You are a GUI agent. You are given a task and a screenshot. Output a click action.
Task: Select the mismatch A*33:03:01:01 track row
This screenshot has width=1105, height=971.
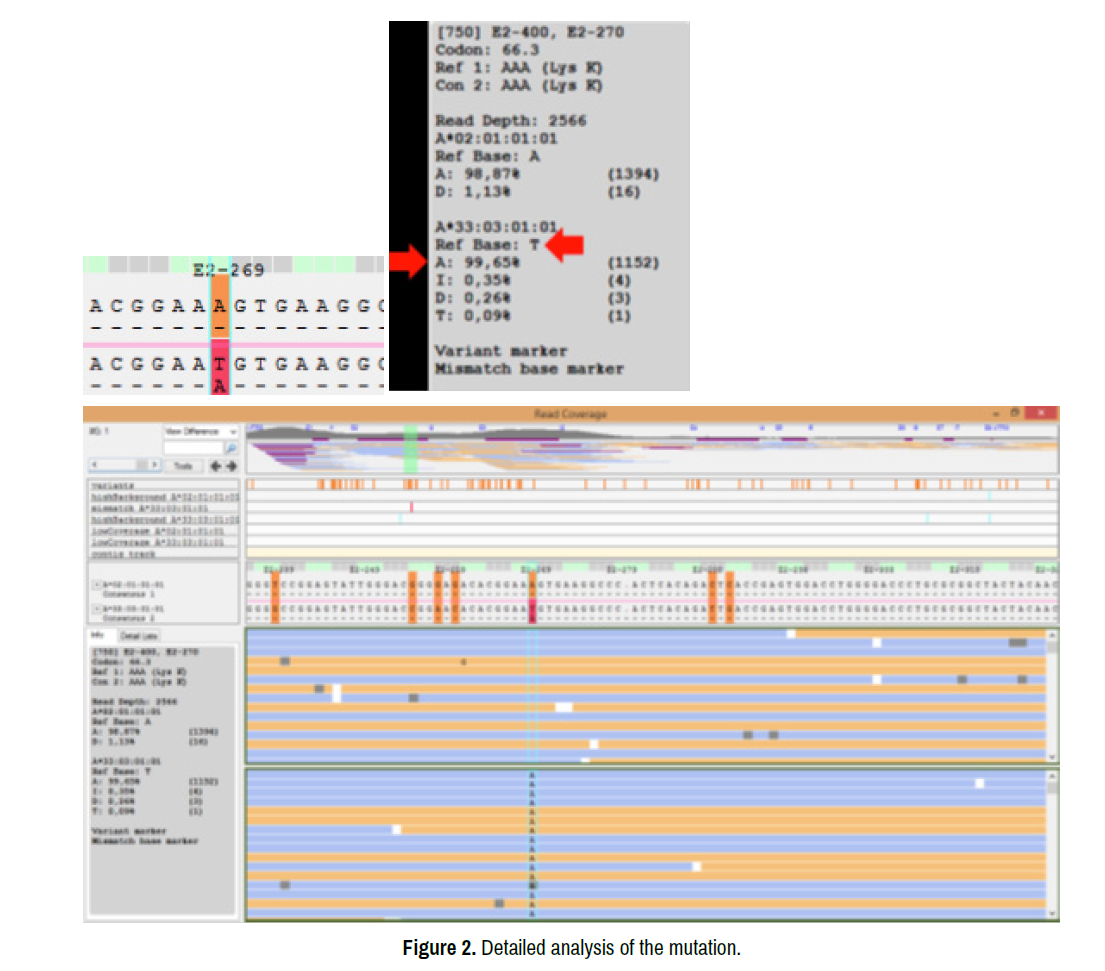tap(165, 508)
